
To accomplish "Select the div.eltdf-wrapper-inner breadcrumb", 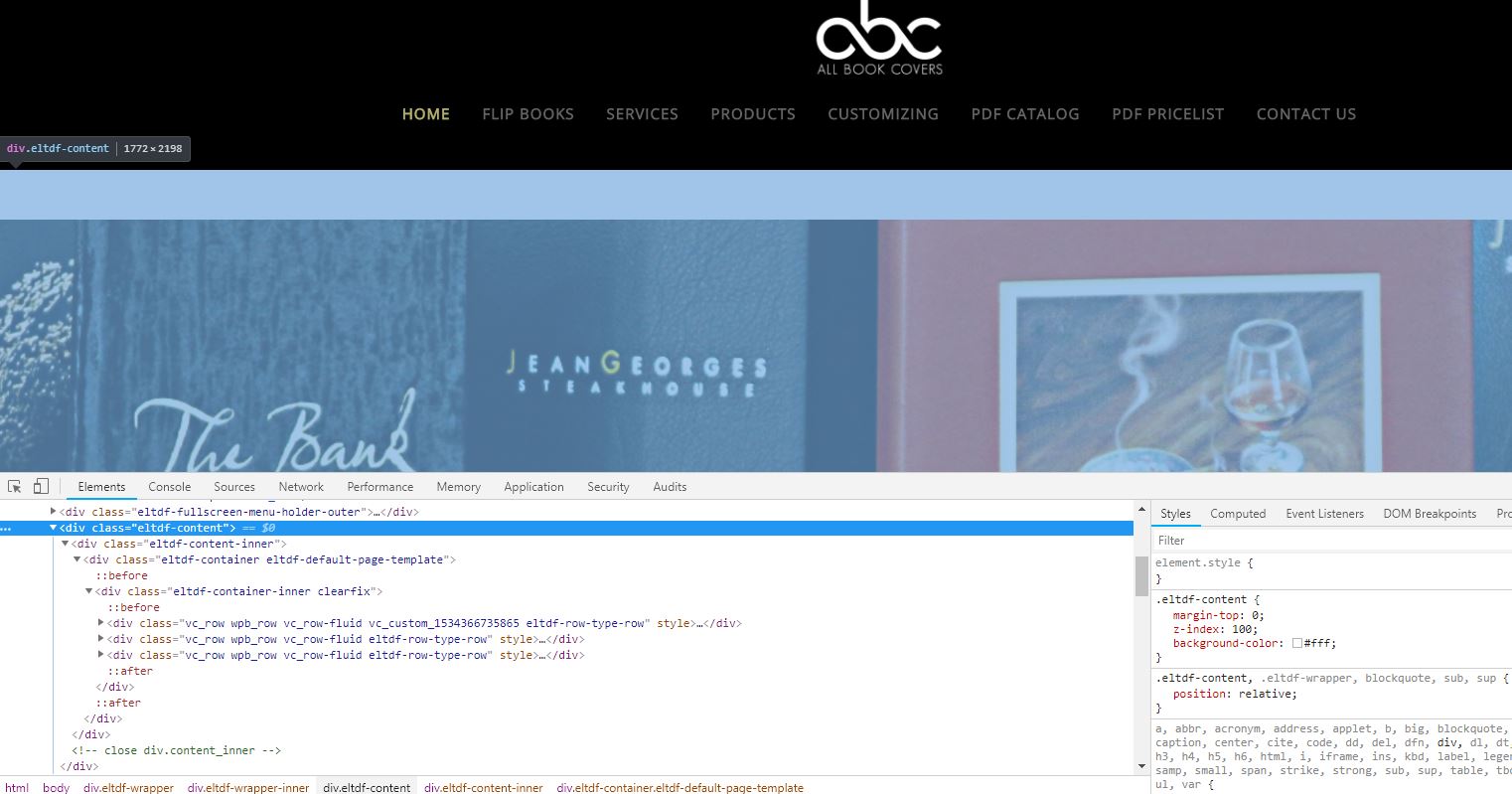I will (x=248, y=787).
